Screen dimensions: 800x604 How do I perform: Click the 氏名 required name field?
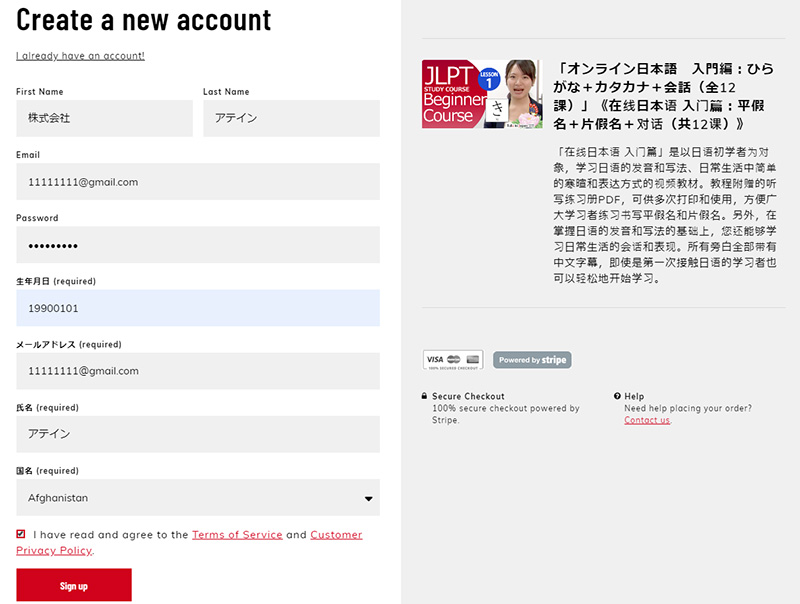coord(198,434)
